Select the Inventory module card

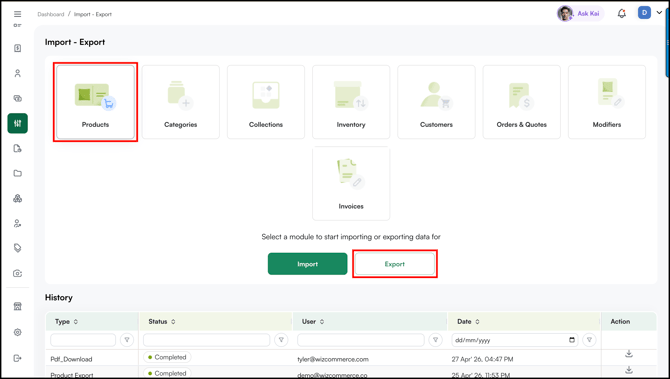point(351,102)
